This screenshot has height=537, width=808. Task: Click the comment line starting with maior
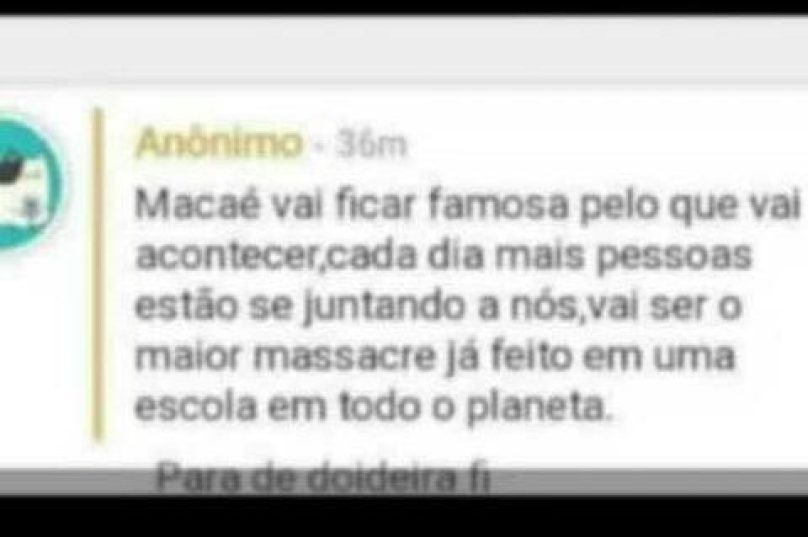(434, 357)
